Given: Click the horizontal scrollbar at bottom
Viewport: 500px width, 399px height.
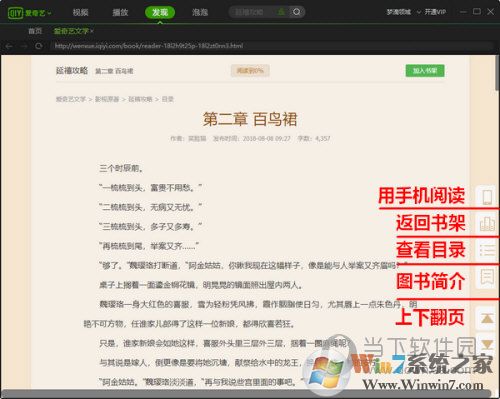Looking at the screenshot, I should 247,394.
